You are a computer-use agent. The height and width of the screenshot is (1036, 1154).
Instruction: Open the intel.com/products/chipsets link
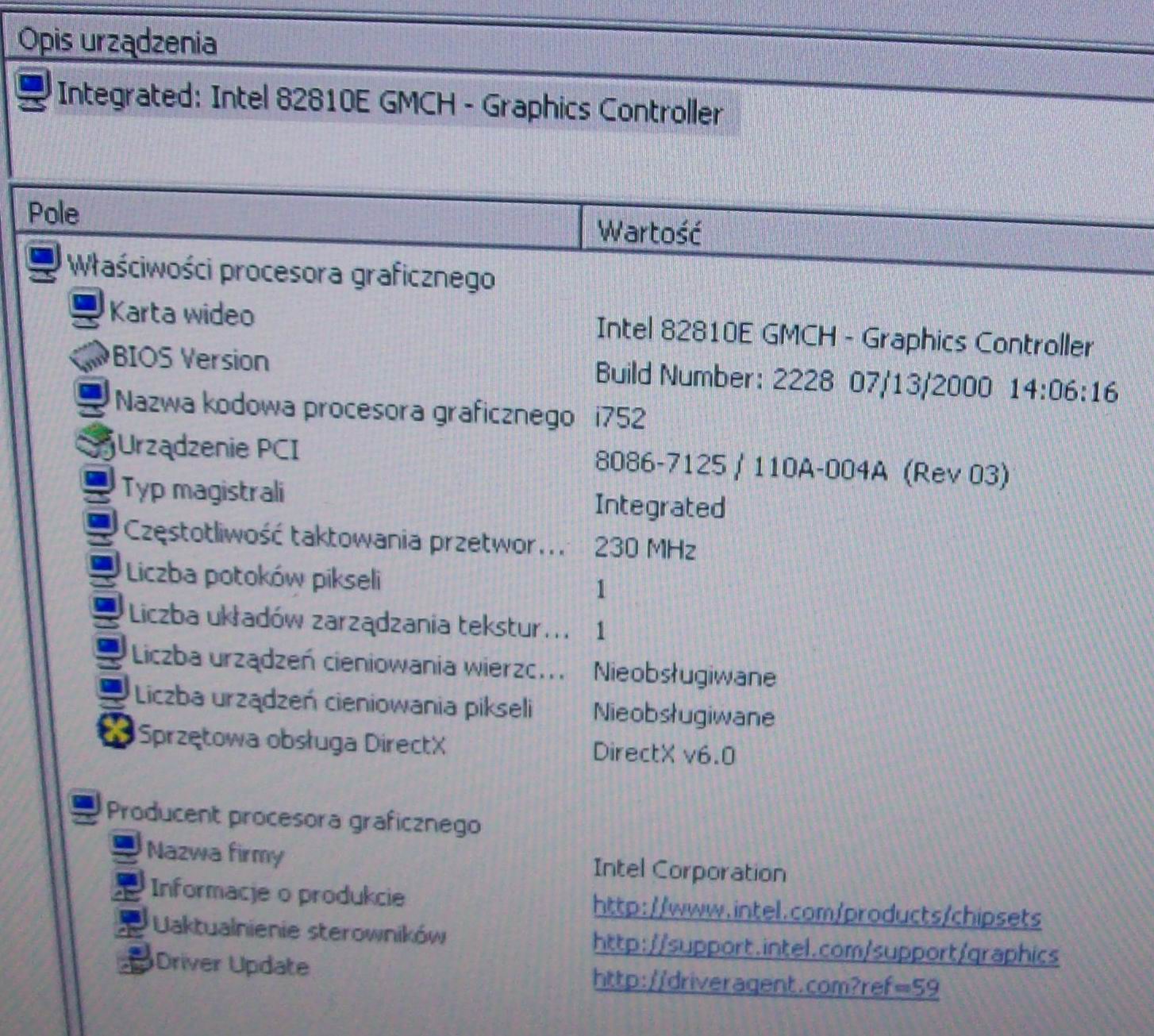tap(817, 912)
